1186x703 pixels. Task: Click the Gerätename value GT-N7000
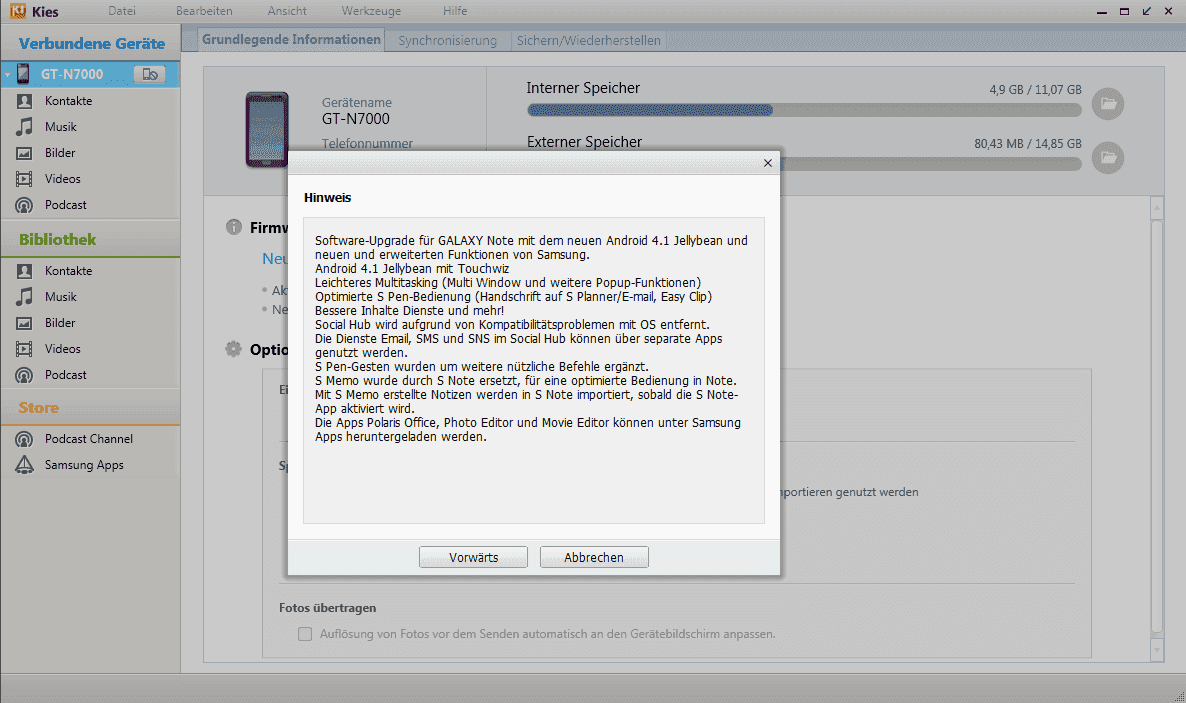(x=355, y=119)
